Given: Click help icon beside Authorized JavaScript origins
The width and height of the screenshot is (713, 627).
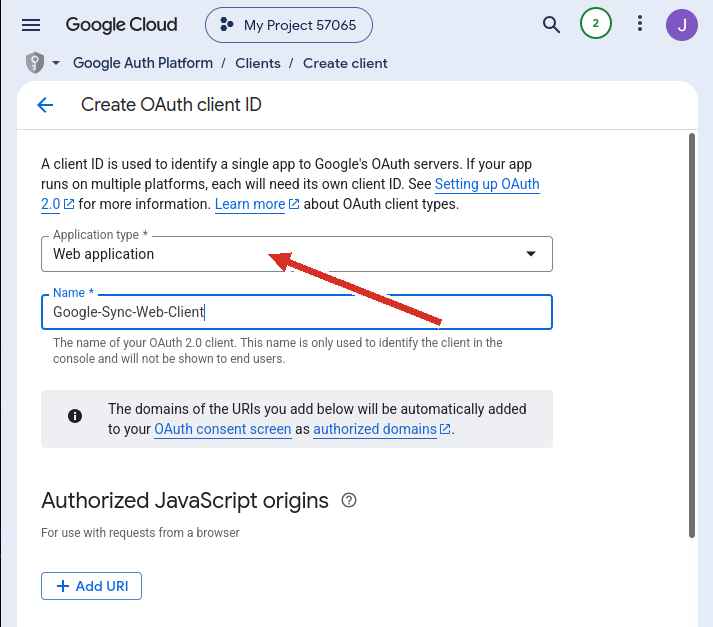Looking at the screenshot, I should point(349,501).
